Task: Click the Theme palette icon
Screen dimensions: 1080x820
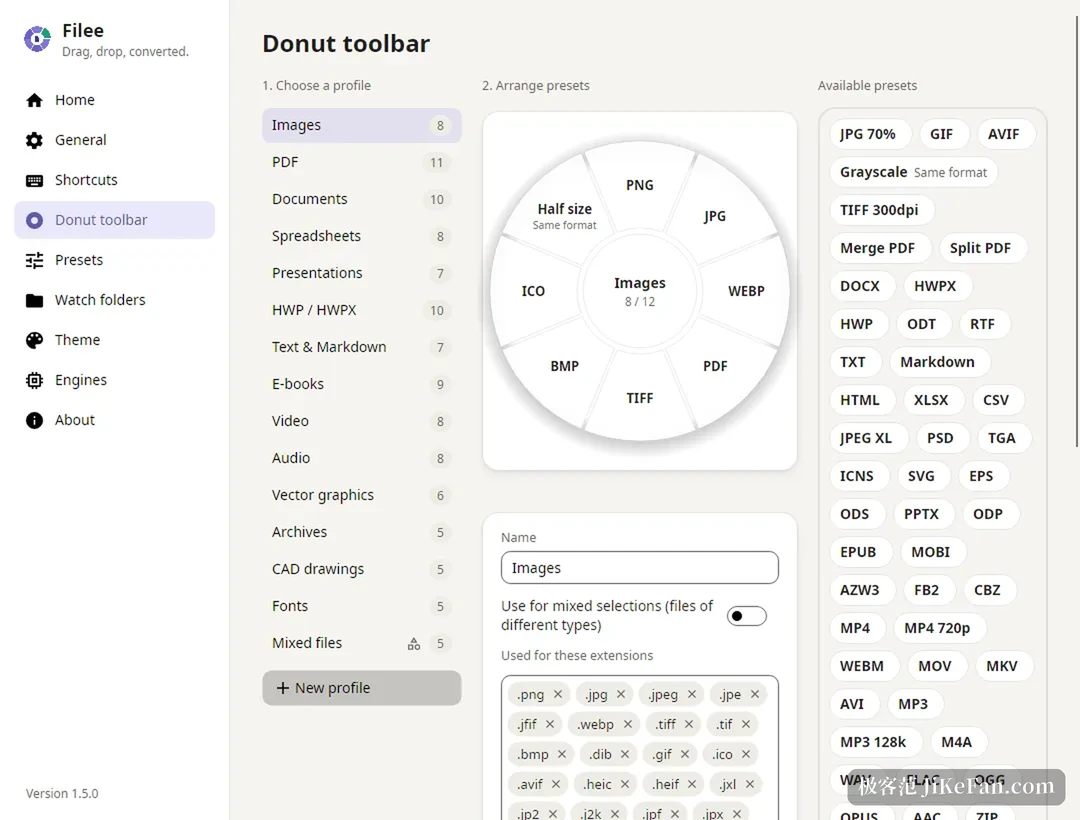Action: [x=34, y=340]
